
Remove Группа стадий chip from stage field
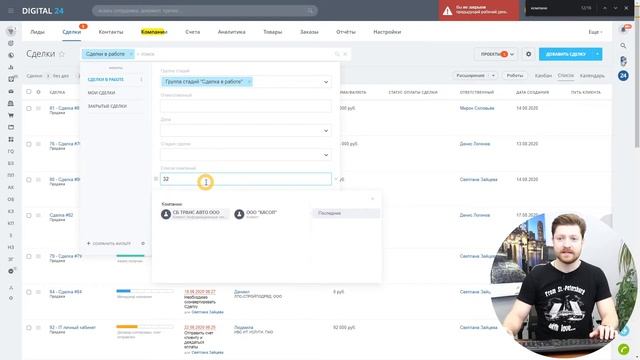click(249, 82)
